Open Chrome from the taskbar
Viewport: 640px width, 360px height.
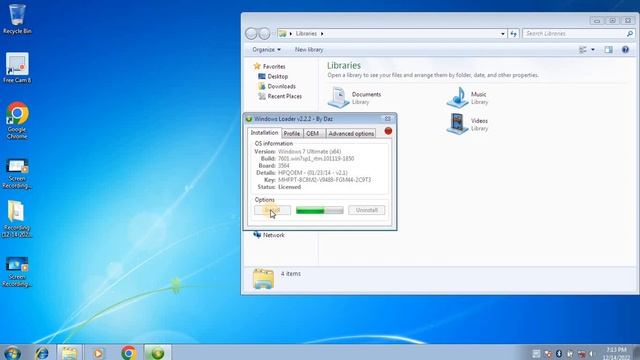coord(129,352)
